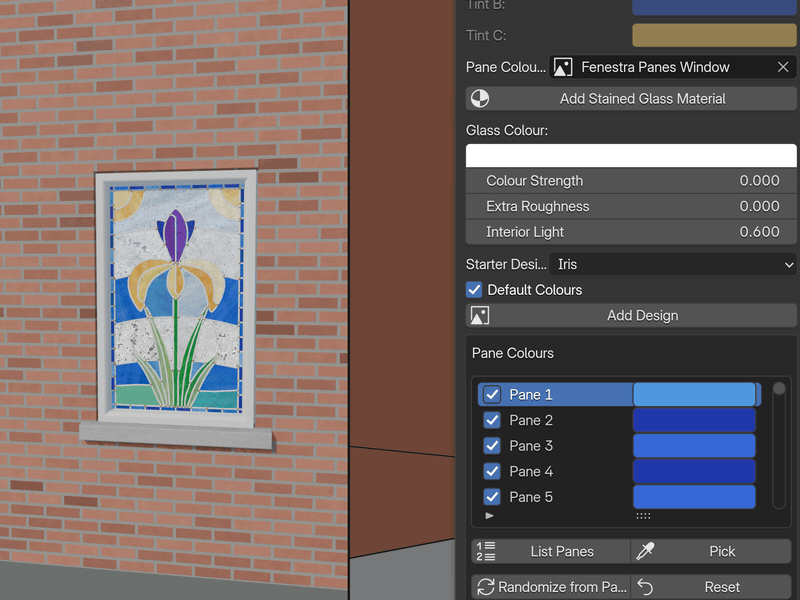The image size is (800, 600).
Task: Open the Pane 5 colour swatch
Action: coord(694,496)
